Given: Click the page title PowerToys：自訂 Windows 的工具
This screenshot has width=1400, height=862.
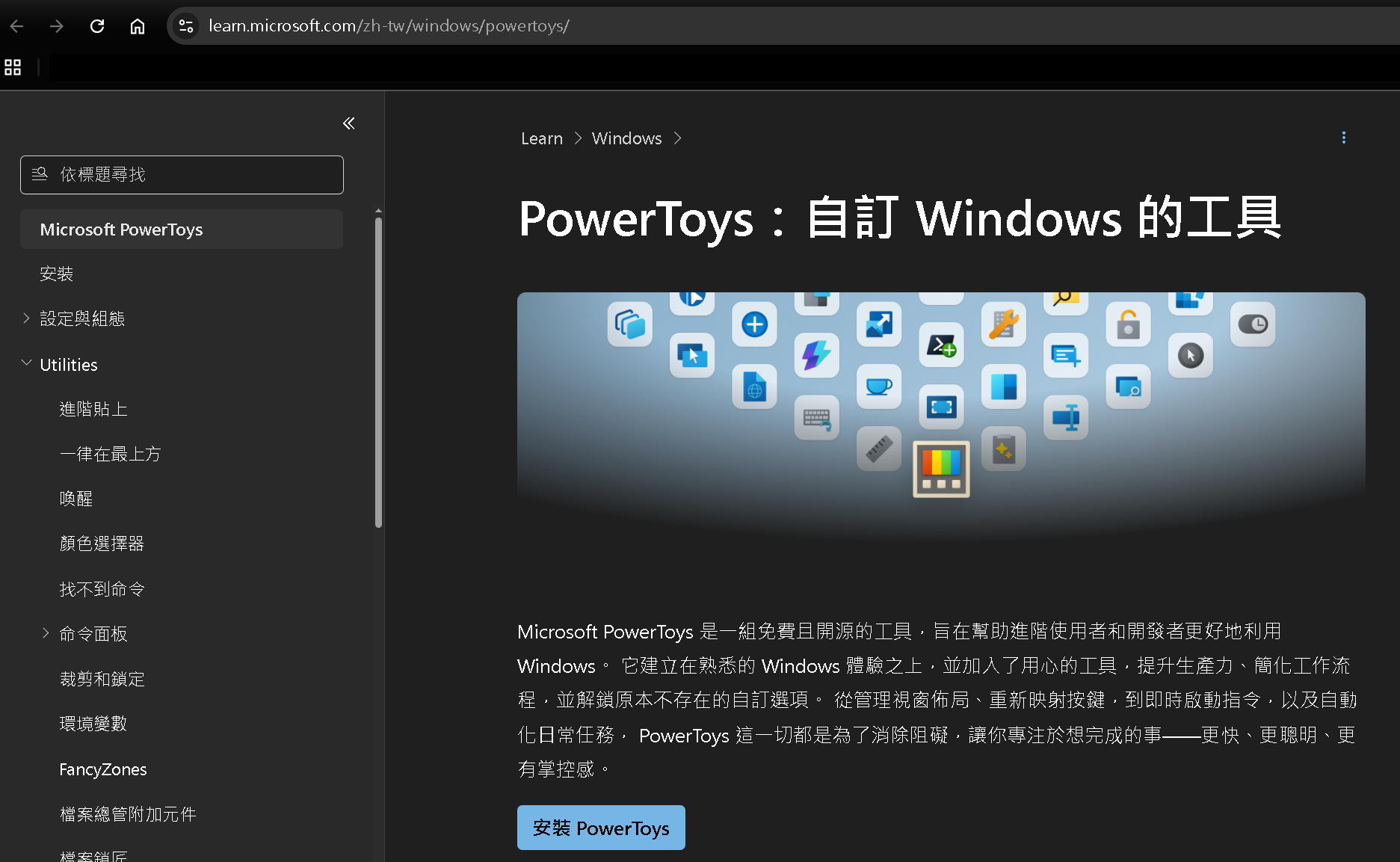Looking at the screenshot, I should click(901, 218).
